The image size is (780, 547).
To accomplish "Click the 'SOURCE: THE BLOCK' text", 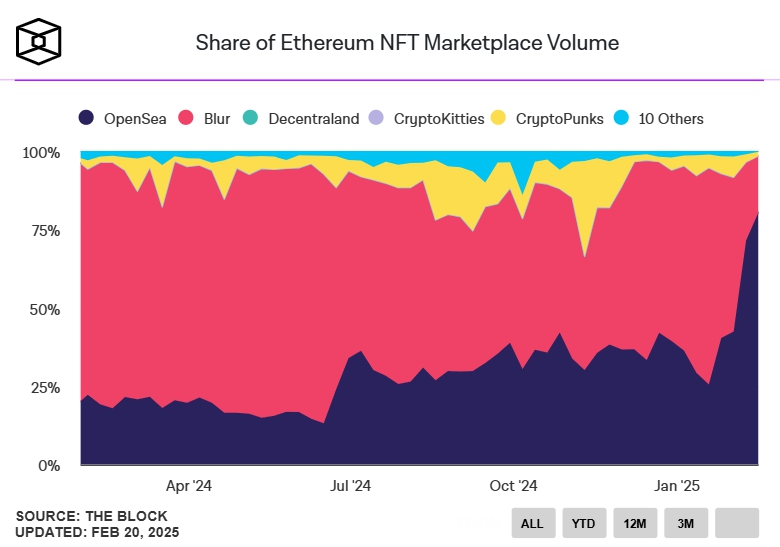I will coord(92,516).
